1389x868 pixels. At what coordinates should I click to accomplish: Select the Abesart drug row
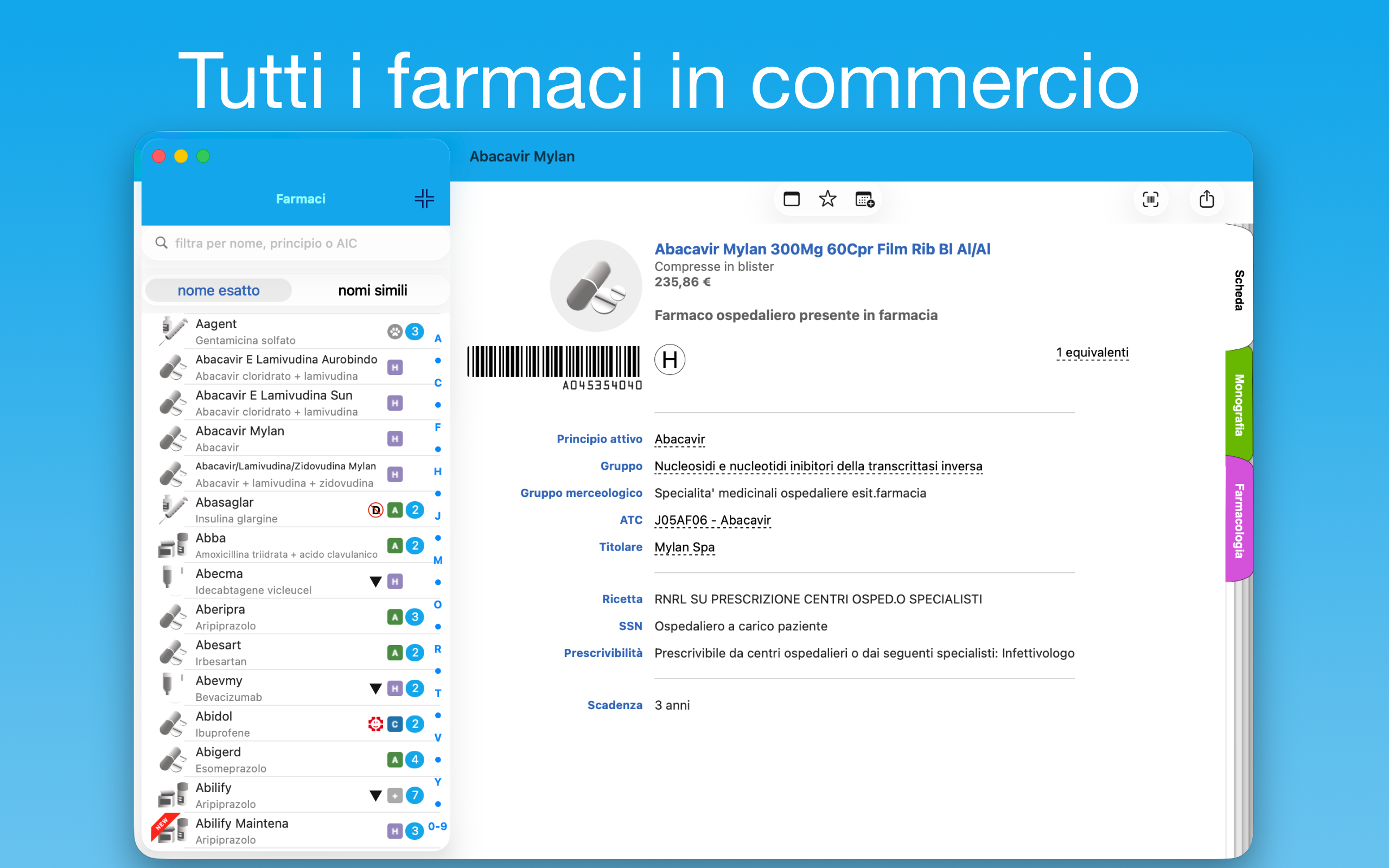(291, 652)
